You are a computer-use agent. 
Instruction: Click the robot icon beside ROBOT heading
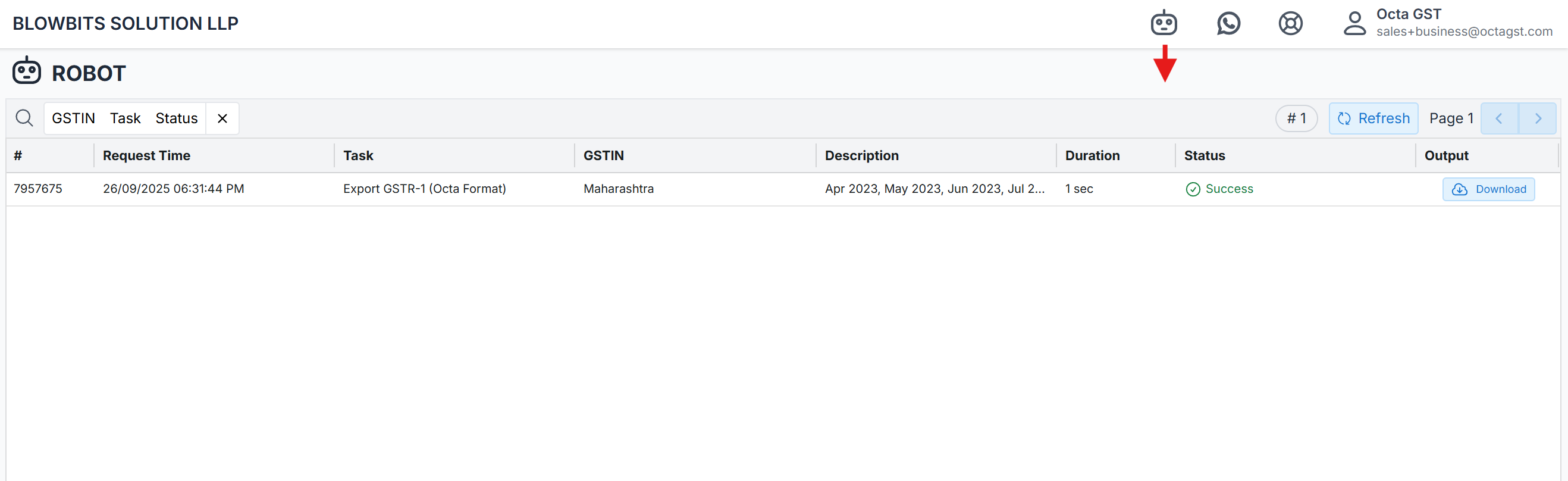pos(27,71)
